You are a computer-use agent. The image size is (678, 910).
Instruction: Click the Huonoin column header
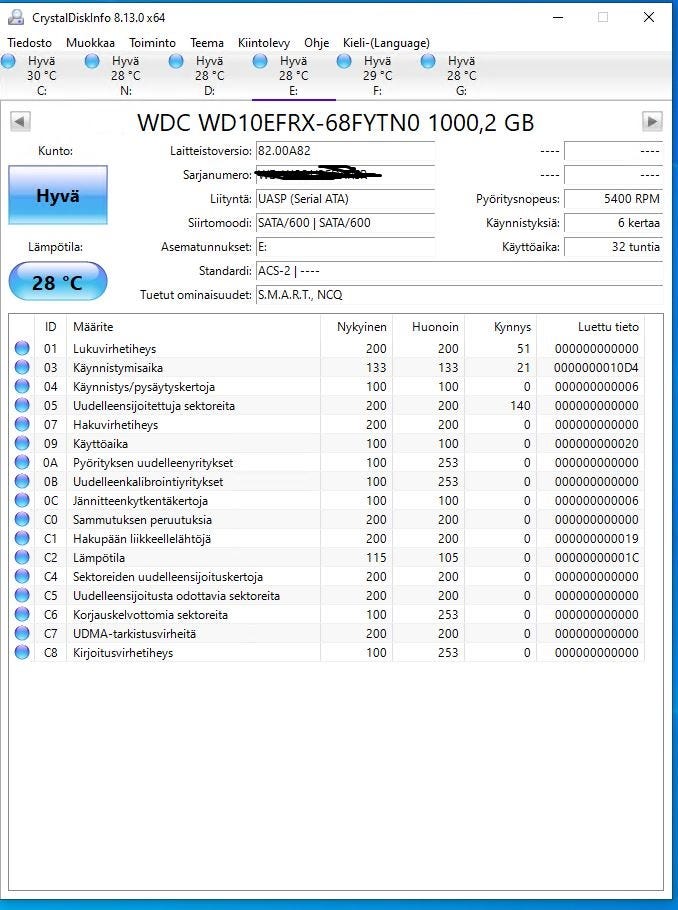click(x=429, y=327)
